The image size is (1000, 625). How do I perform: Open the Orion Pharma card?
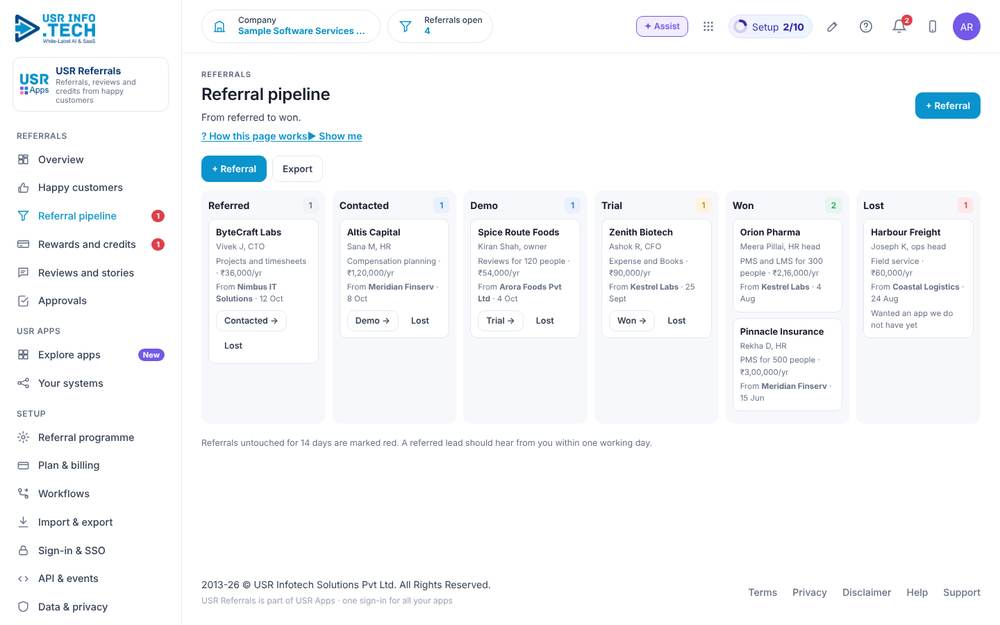click(x=787, y=266)
